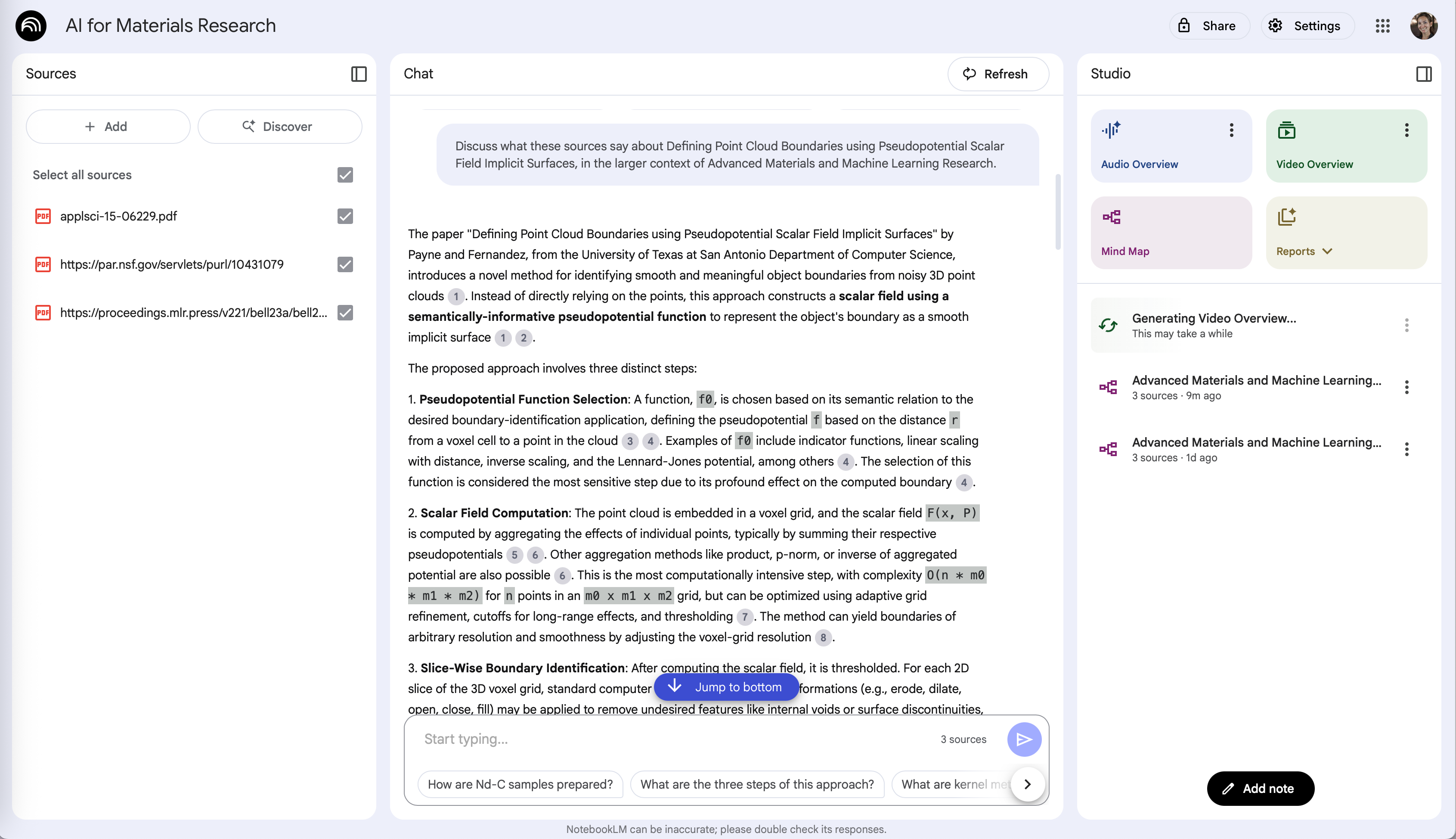Open the Settings menu

tap(1307, 26)
